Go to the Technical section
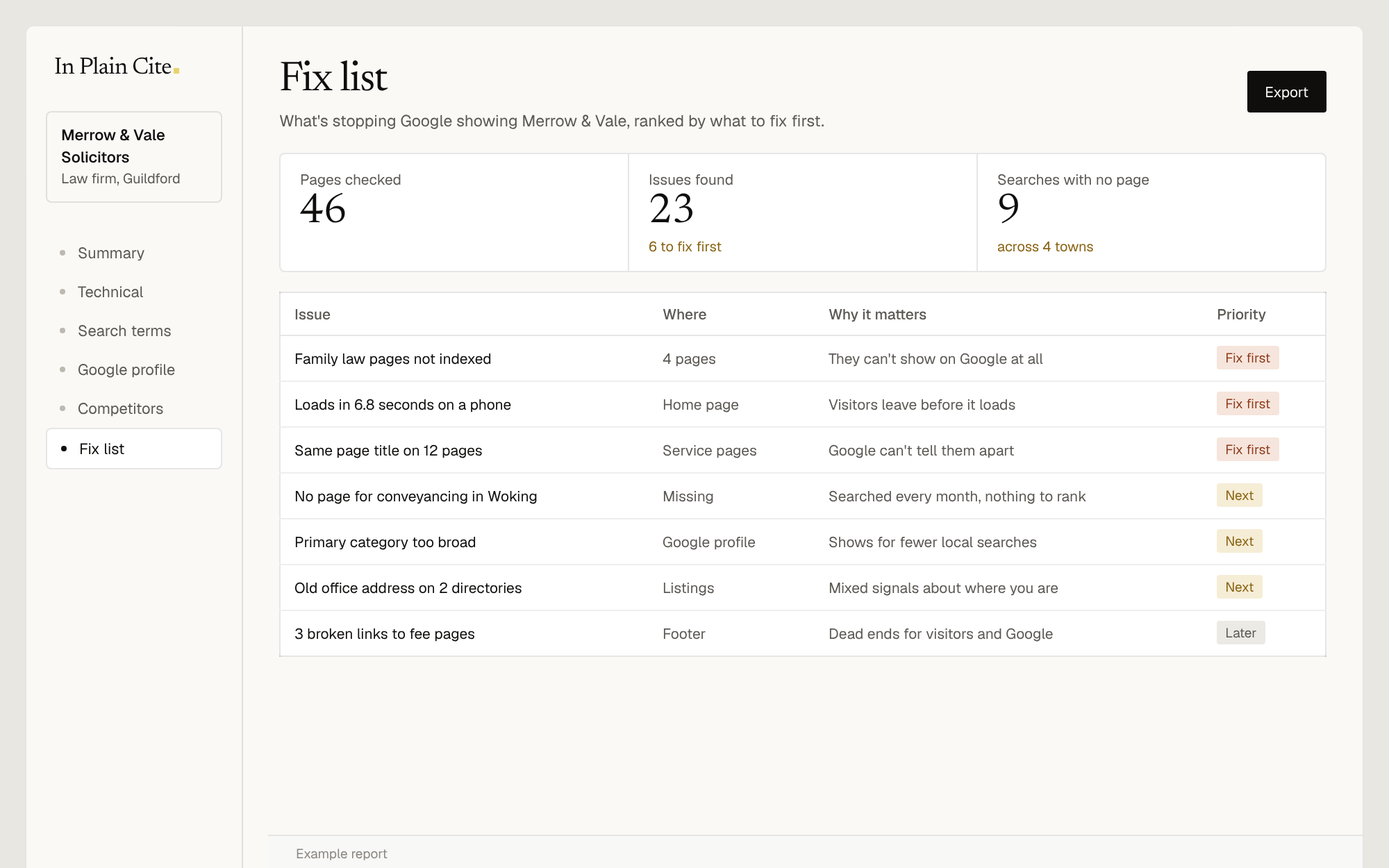The image size is (1389, 868). tap(110, 292)
